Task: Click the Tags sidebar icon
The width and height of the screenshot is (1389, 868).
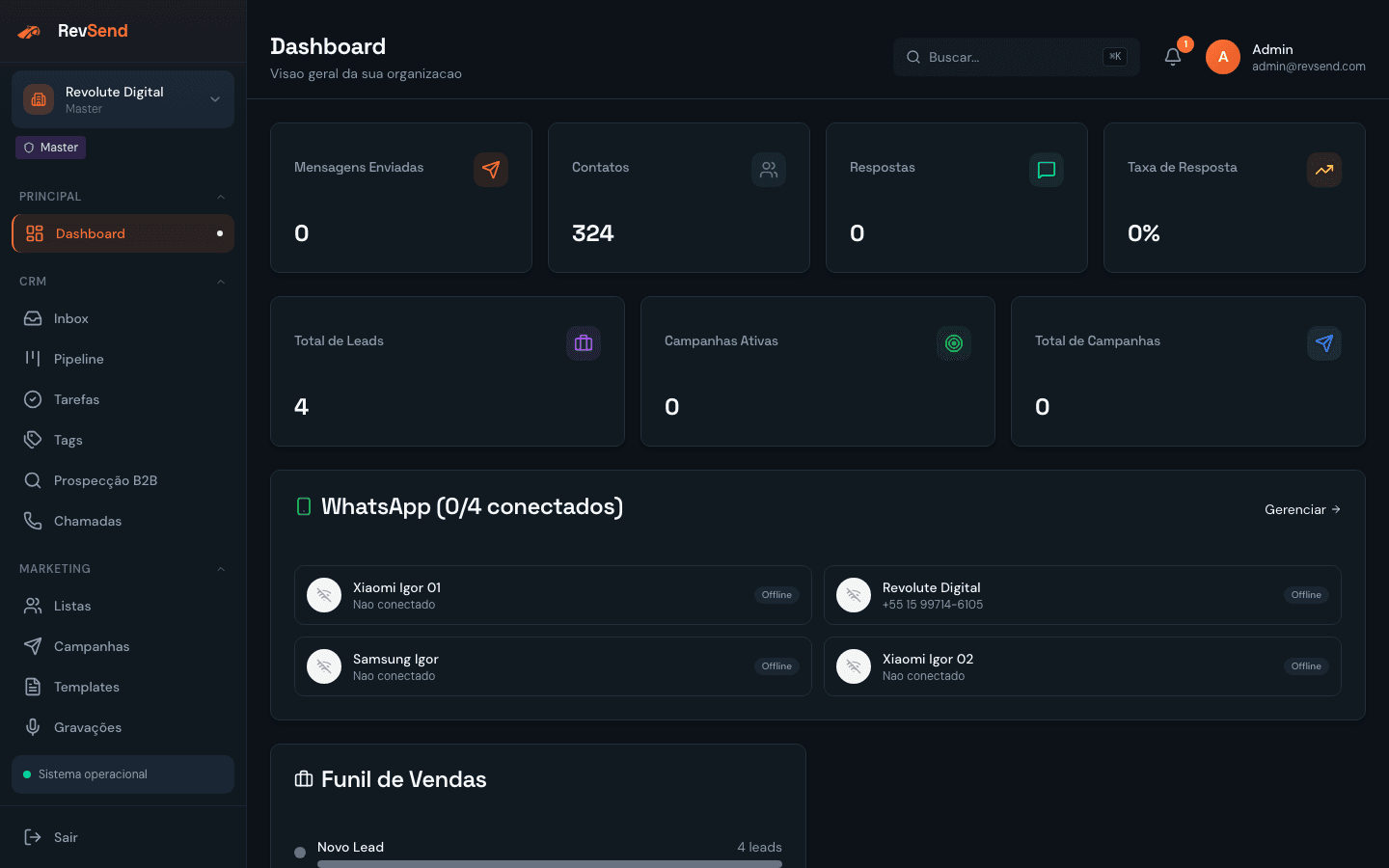Action: 33,440
